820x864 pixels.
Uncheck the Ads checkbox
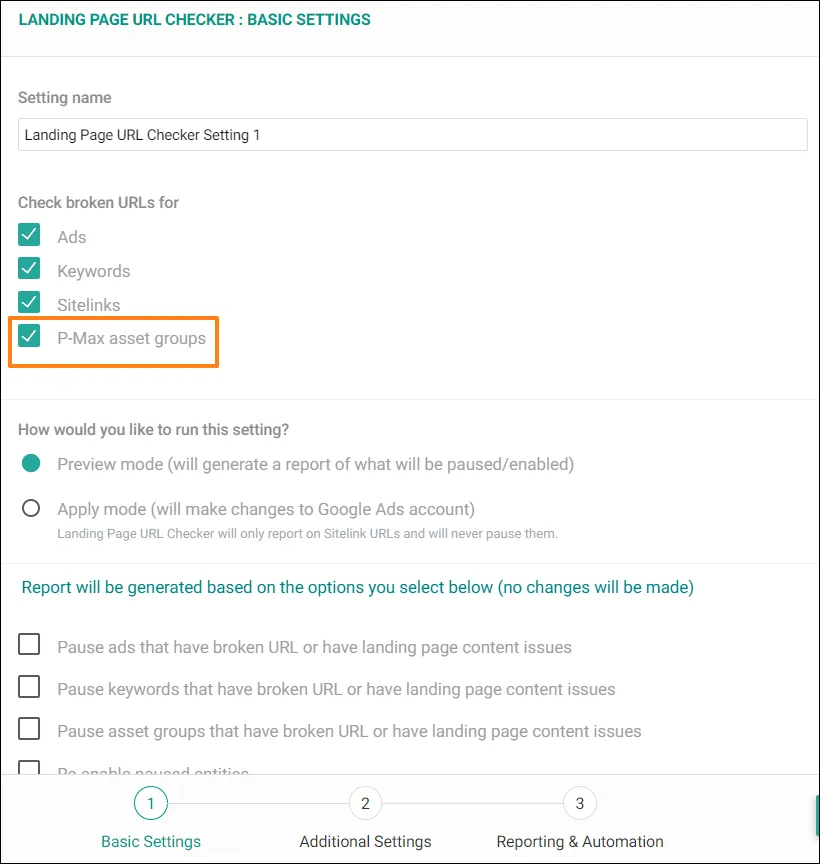point(29,235)
